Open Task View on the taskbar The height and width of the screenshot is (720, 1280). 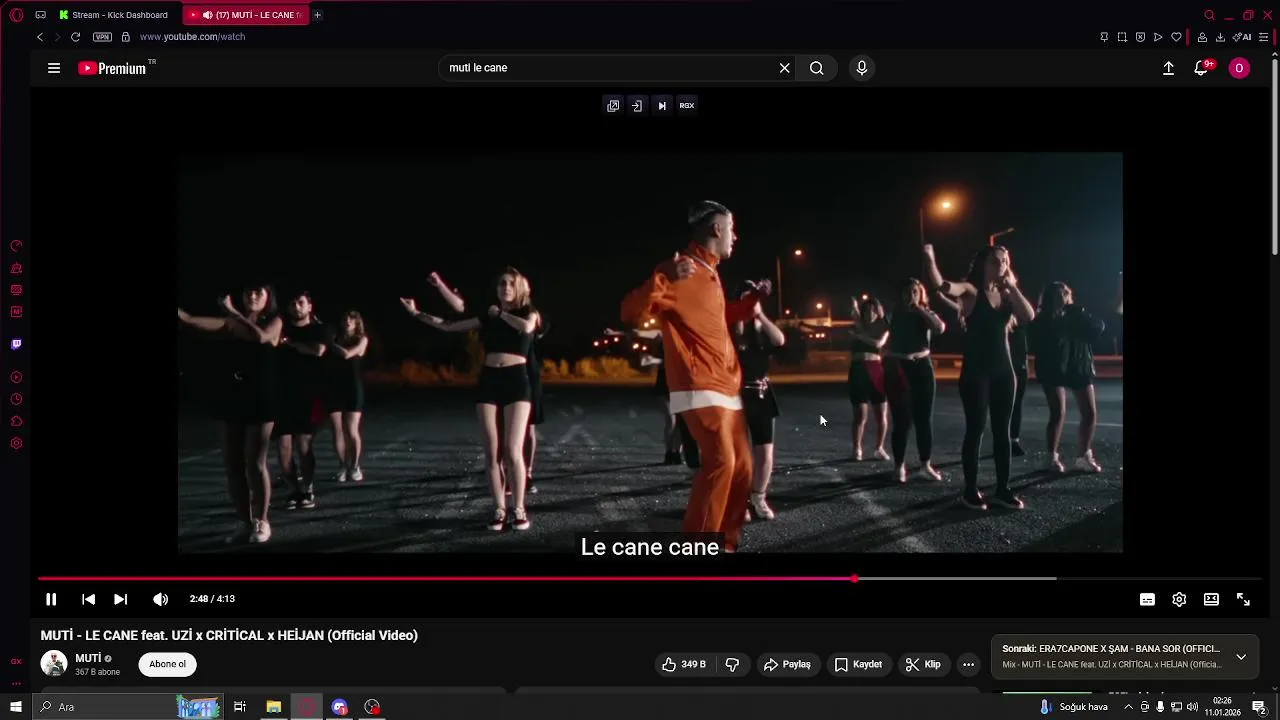(x=240, y=707)
